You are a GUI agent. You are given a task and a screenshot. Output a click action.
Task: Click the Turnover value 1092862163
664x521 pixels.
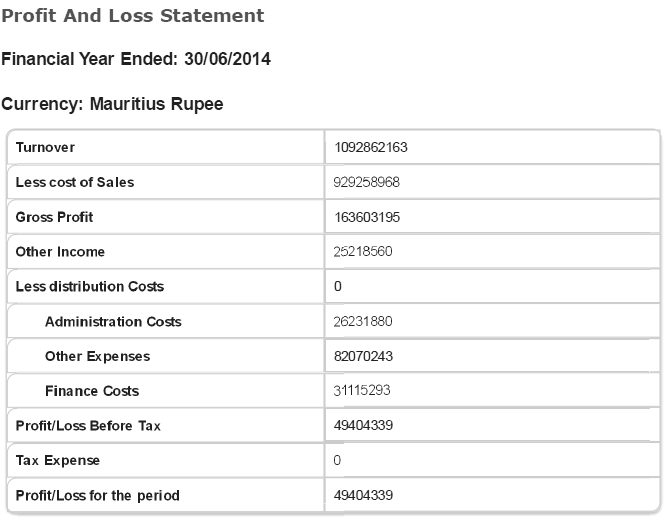371,148
